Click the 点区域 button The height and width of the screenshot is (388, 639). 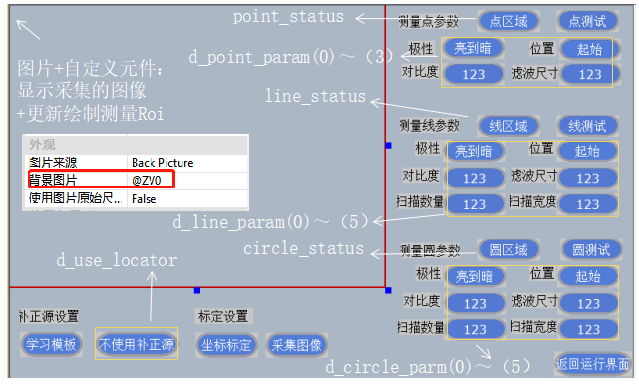[x=508, y=21]
